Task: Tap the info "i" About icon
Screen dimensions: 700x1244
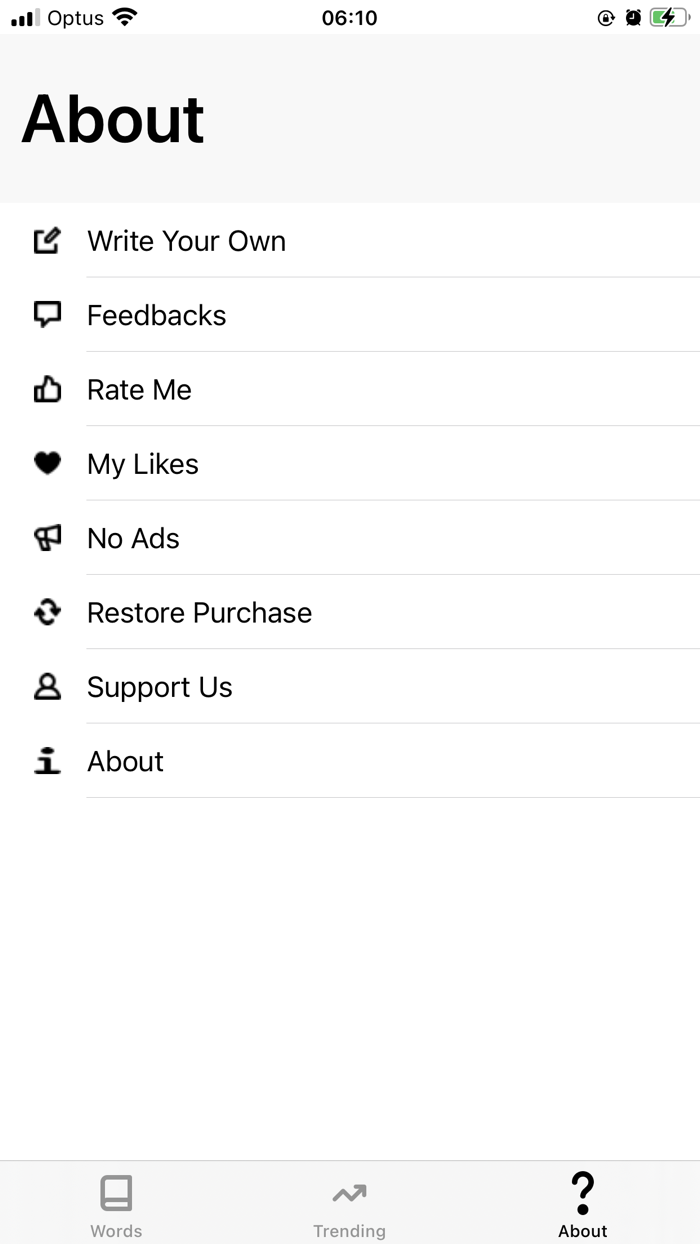Action: tap(47, 761)
